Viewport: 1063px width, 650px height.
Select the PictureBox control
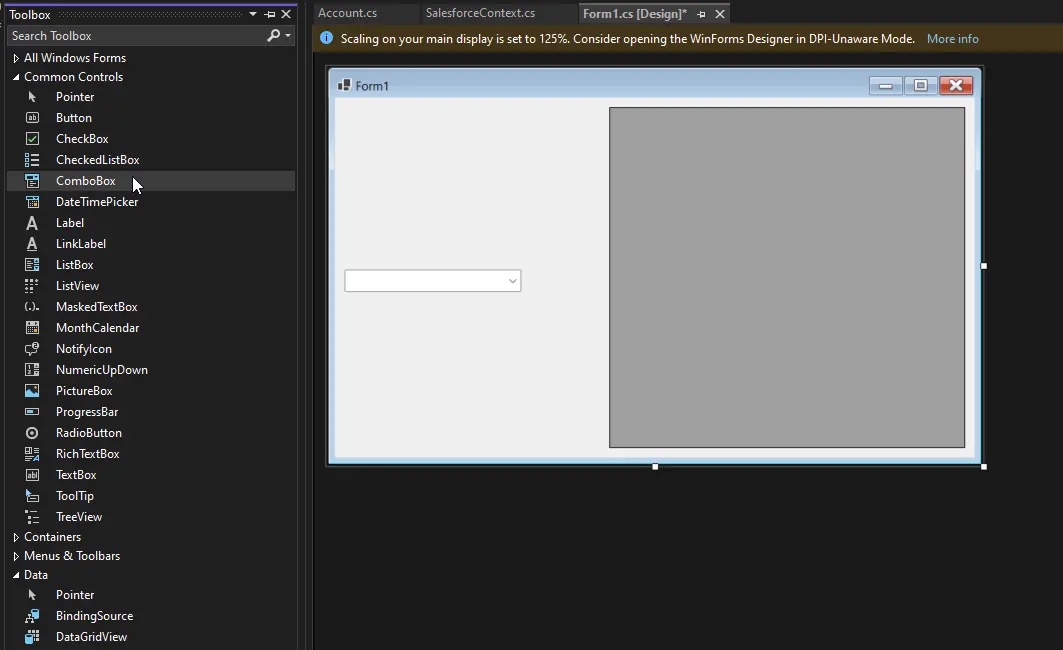83,391
